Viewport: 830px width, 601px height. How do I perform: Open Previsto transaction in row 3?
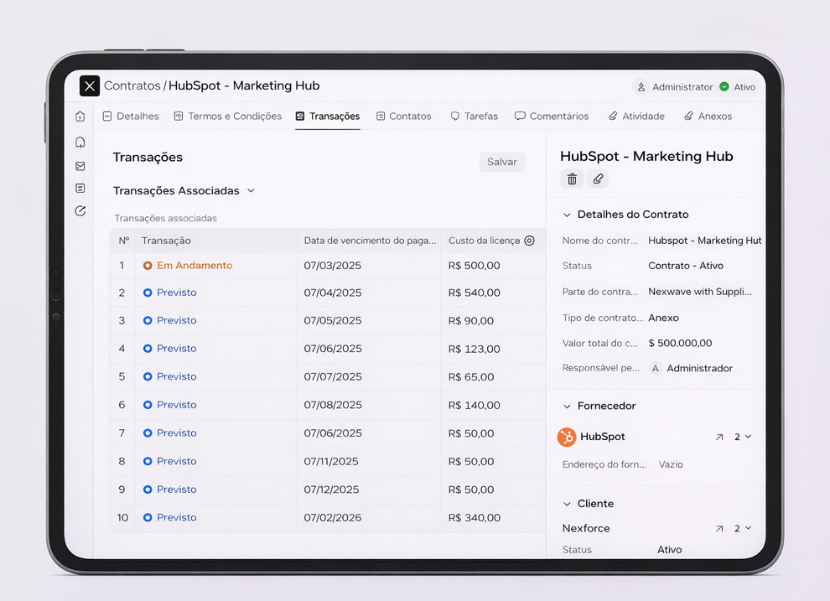click(176, 321)
